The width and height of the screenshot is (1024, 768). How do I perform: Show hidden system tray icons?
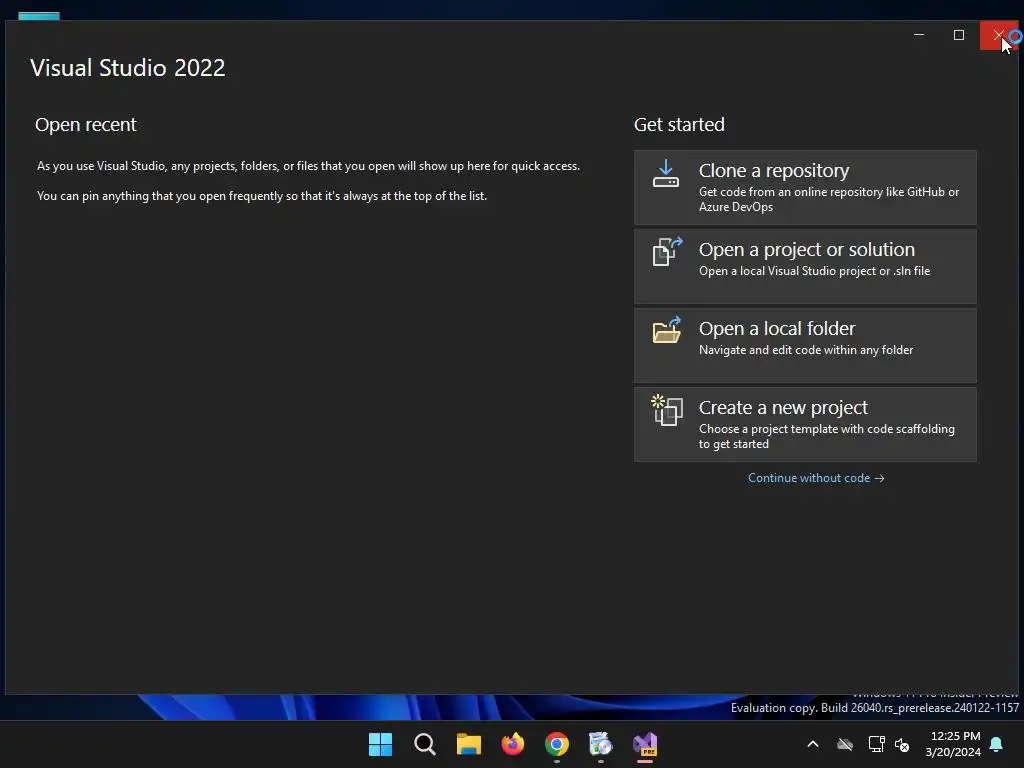812,744
